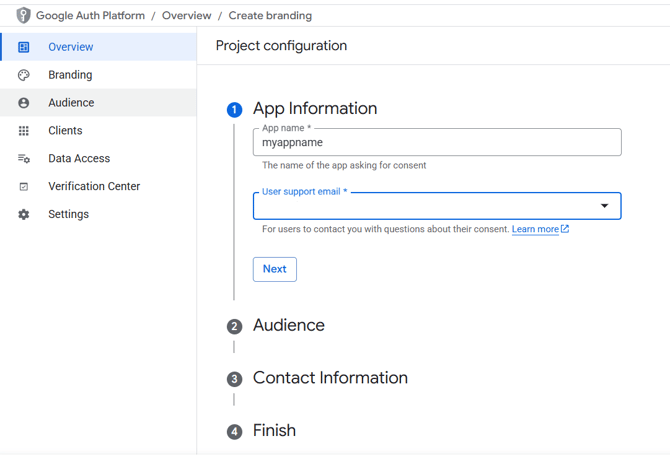Click the Overview breadcrumb link

[x=186, y=16]
